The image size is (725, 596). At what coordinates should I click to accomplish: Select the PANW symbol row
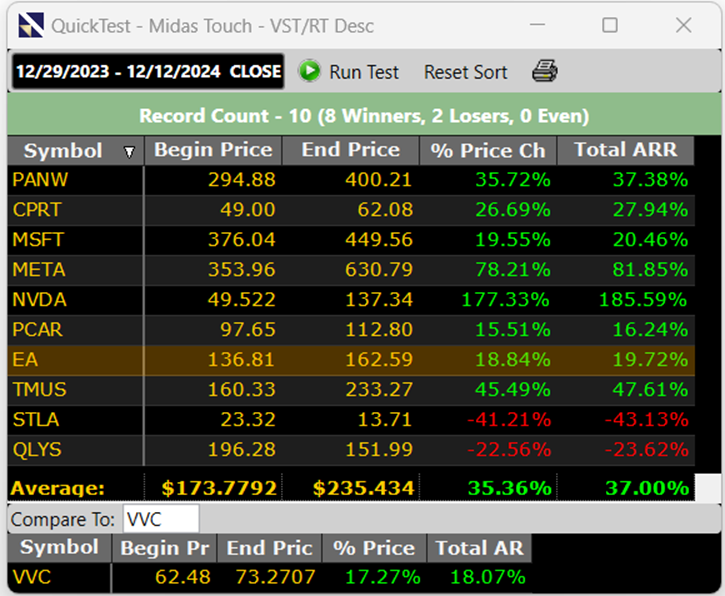(350, 180)
